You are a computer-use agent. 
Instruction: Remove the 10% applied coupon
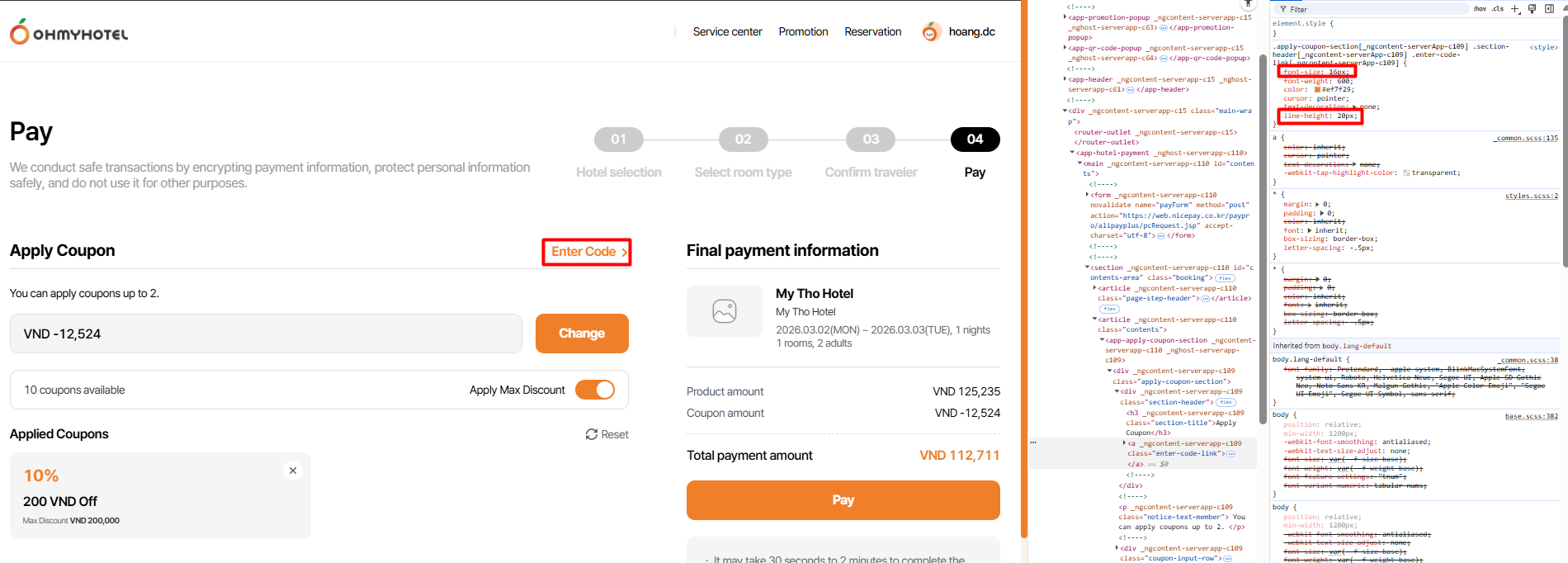pyautogui.click(x=292, y=471)
